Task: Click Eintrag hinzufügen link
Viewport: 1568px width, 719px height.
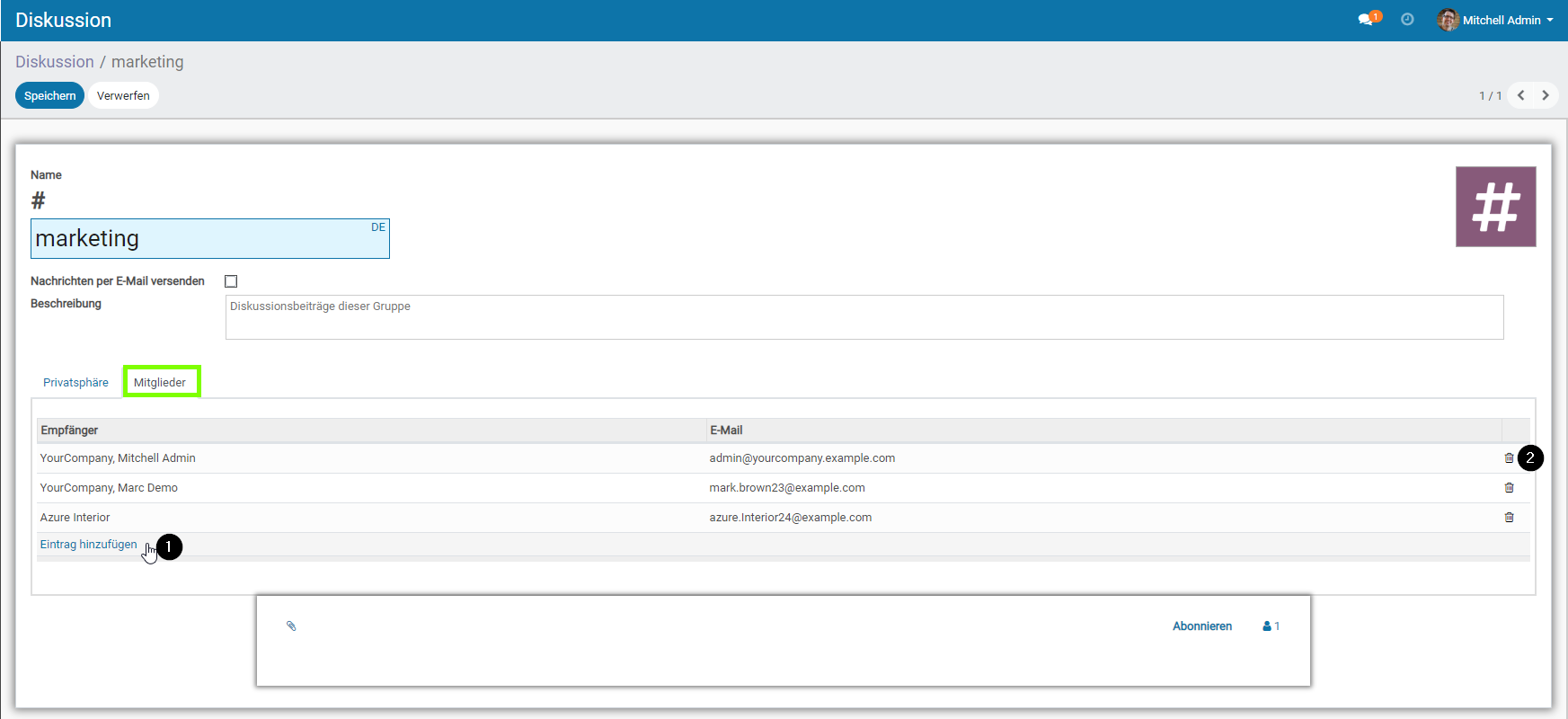Action: pos(88,545)
